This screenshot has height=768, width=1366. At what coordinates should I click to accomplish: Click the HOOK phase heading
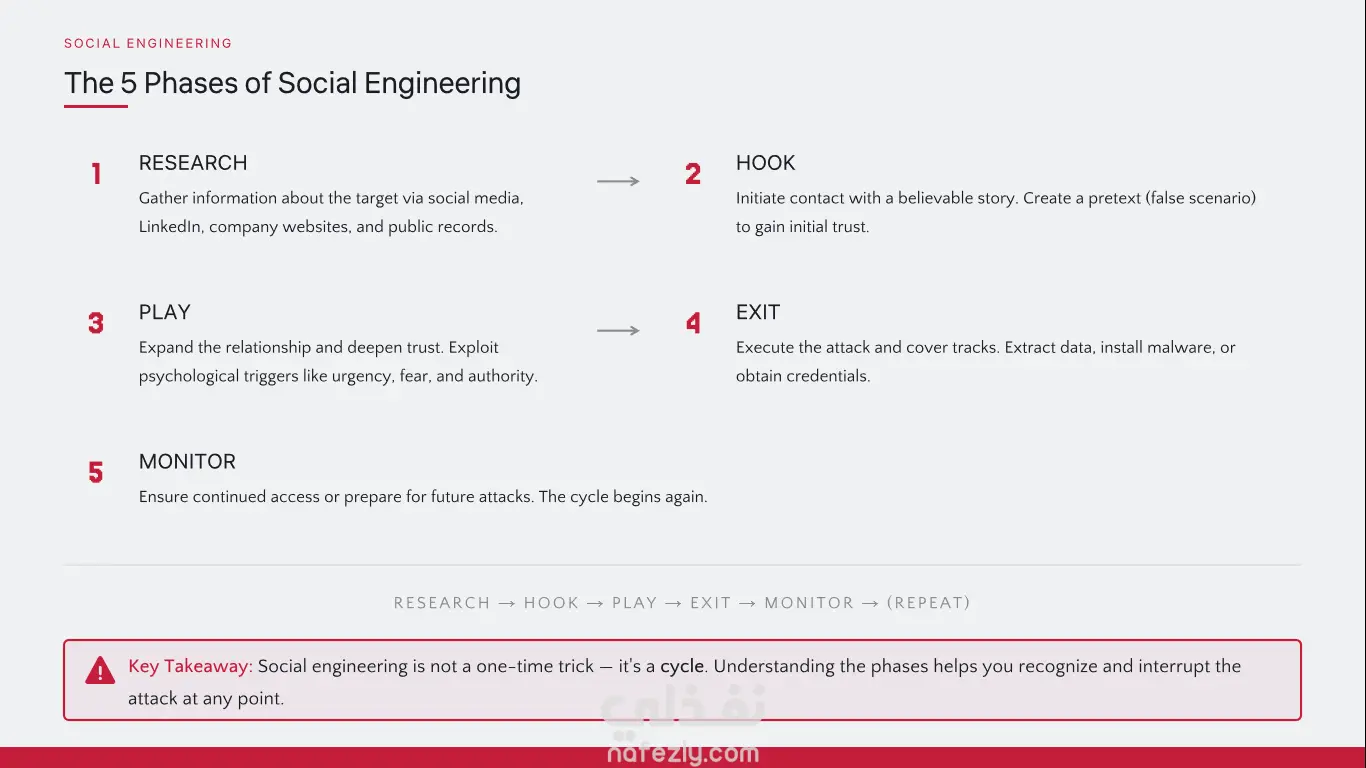click(766, 163)
